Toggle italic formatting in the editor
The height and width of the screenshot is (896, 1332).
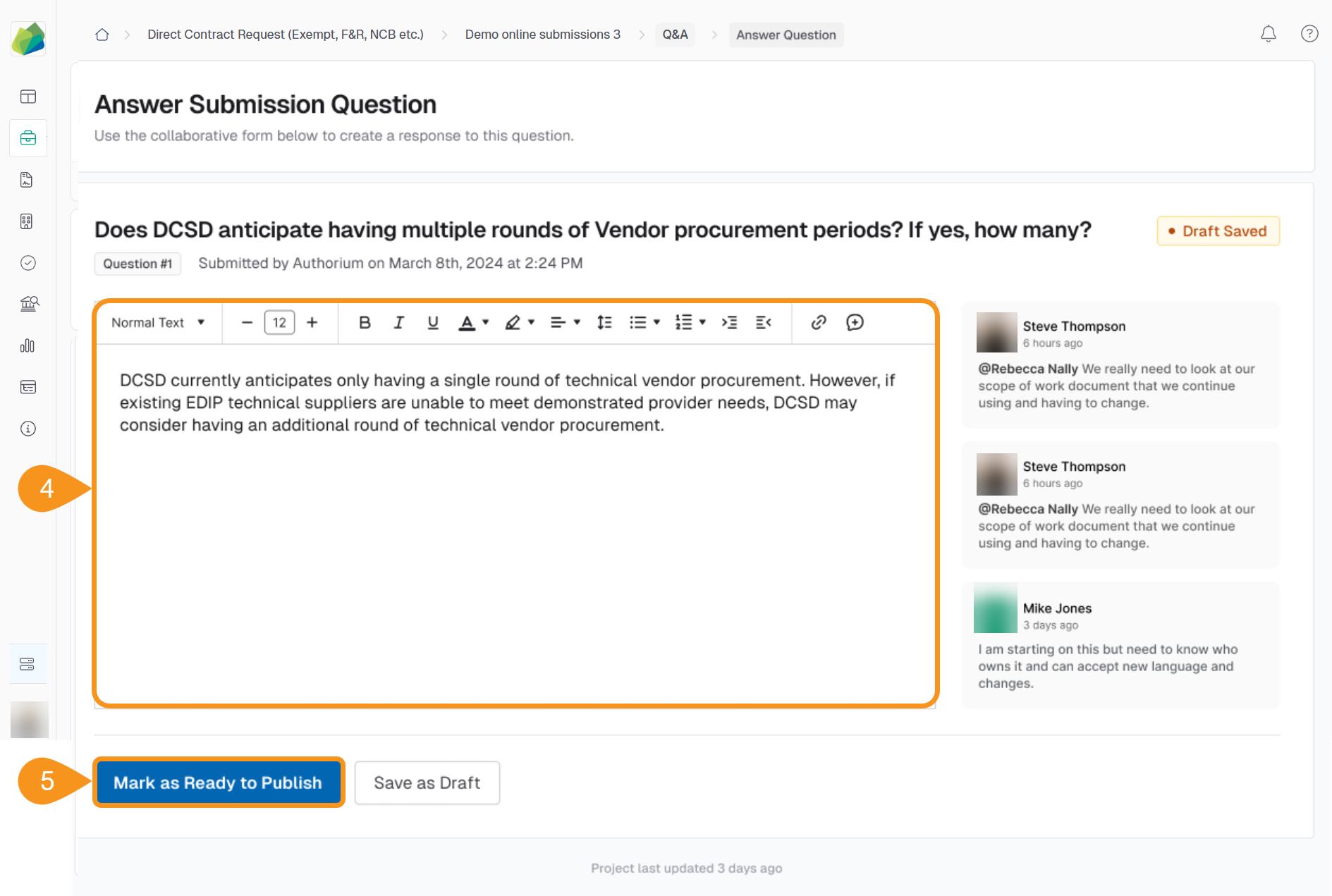(x=398, y=322)
